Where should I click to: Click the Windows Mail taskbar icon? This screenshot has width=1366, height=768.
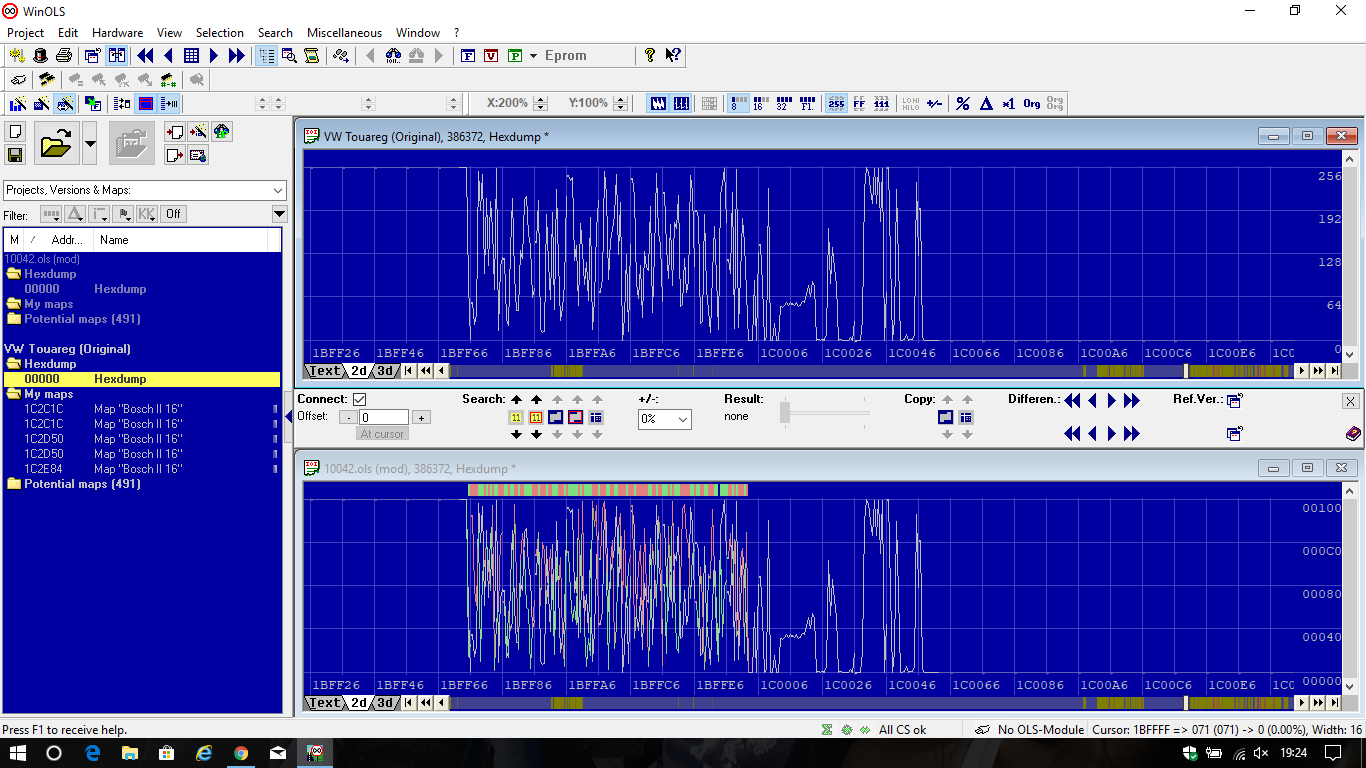point(279,753)
